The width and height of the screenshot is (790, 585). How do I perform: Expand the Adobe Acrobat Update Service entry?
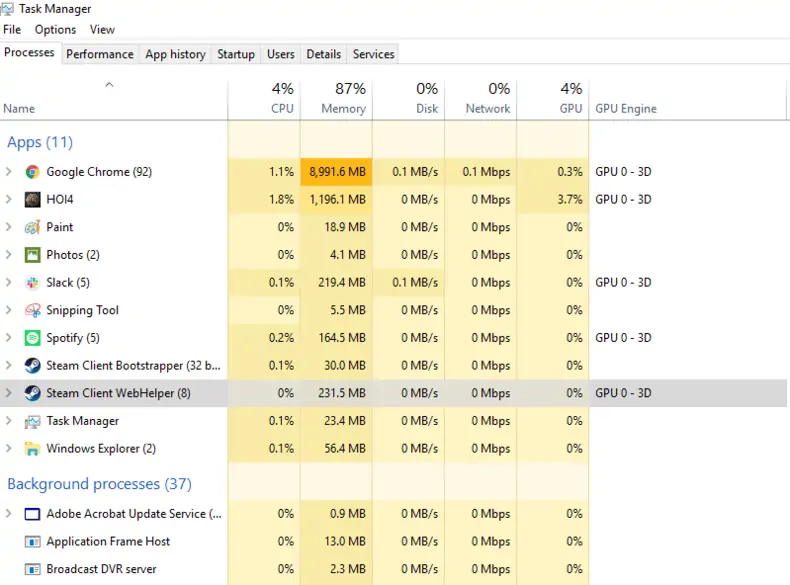[x=9, y=514]
